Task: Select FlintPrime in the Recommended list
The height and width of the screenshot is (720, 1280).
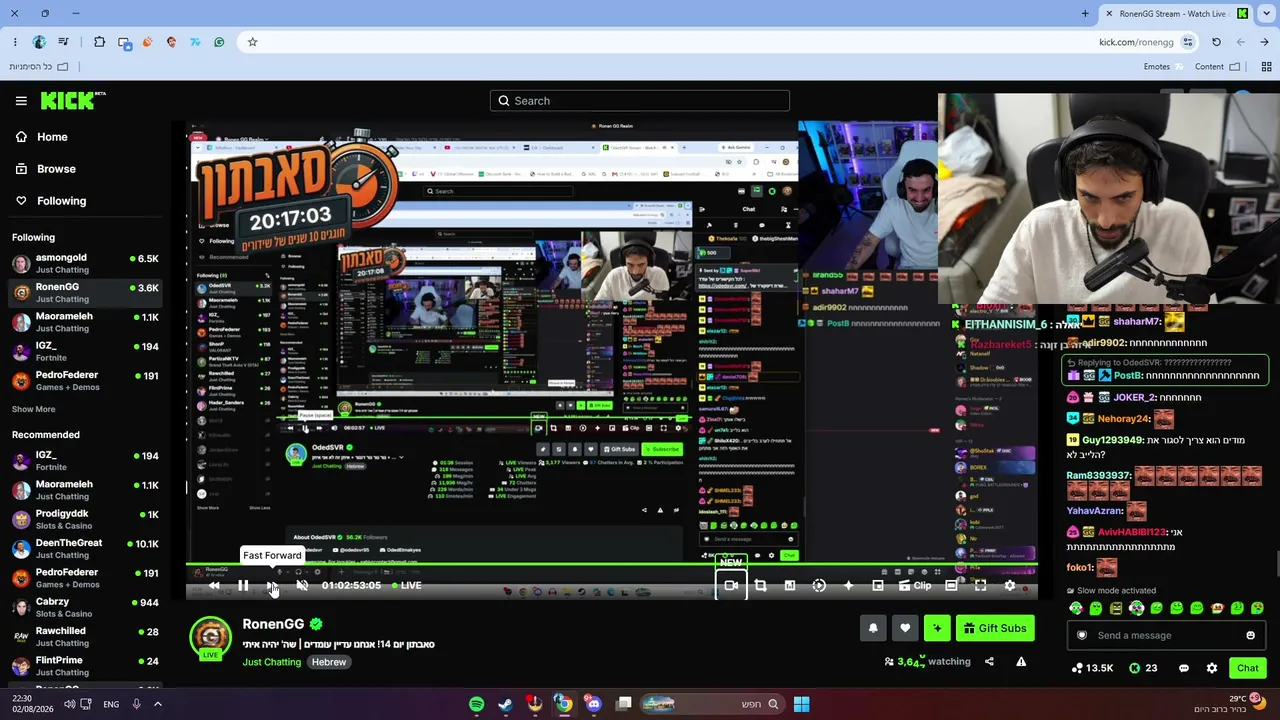Action: pos(85,666)
